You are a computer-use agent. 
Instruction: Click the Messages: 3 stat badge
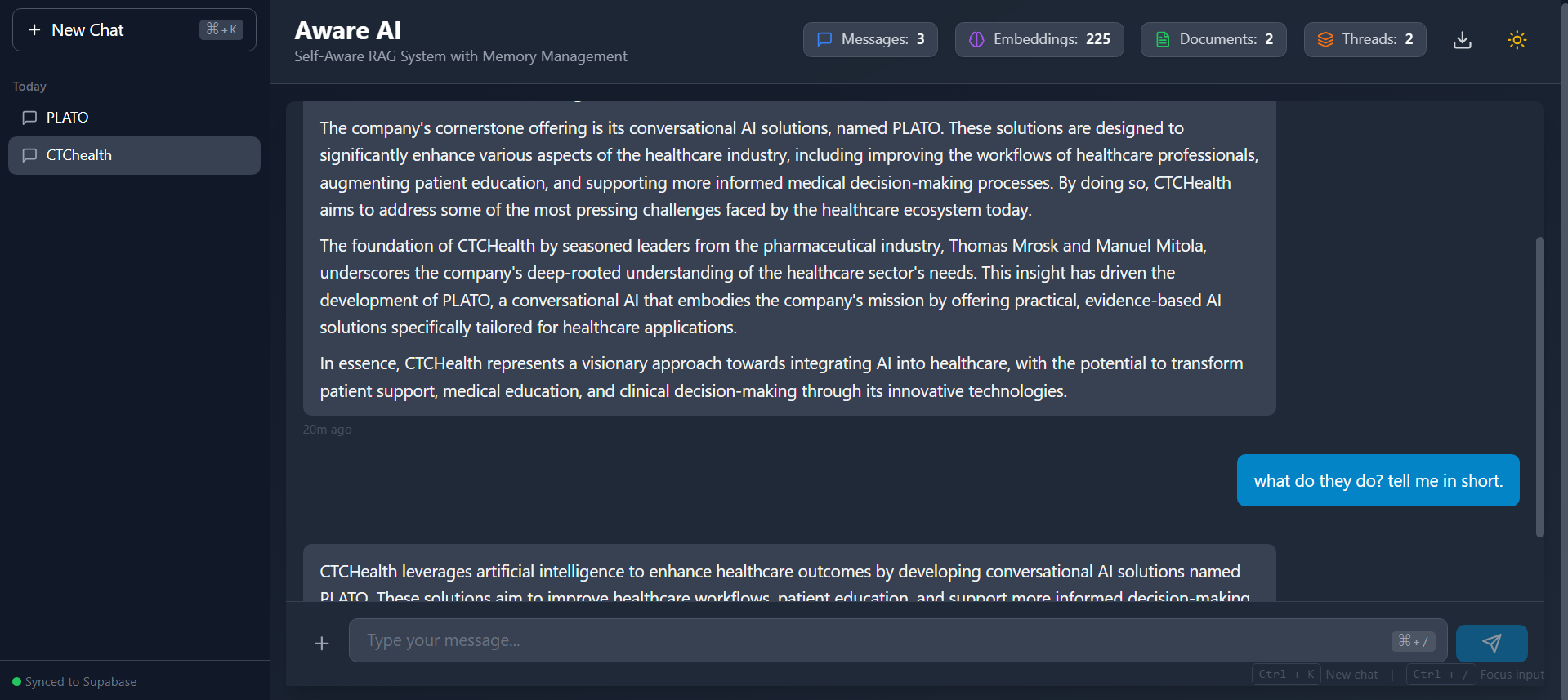click(x=870, y=39)
